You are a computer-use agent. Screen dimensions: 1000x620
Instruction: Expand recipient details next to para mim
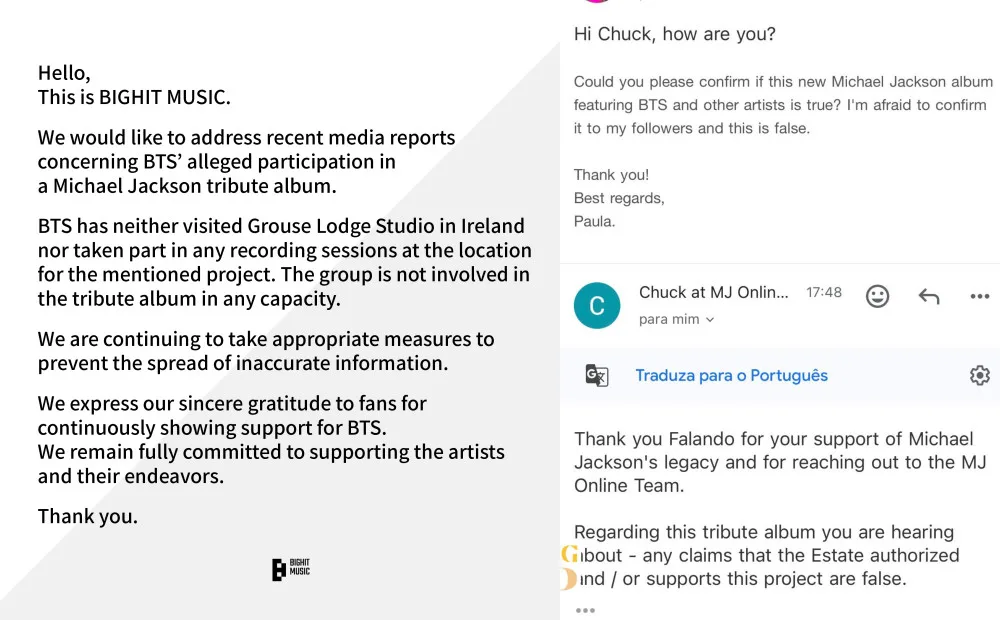point(710,320)
